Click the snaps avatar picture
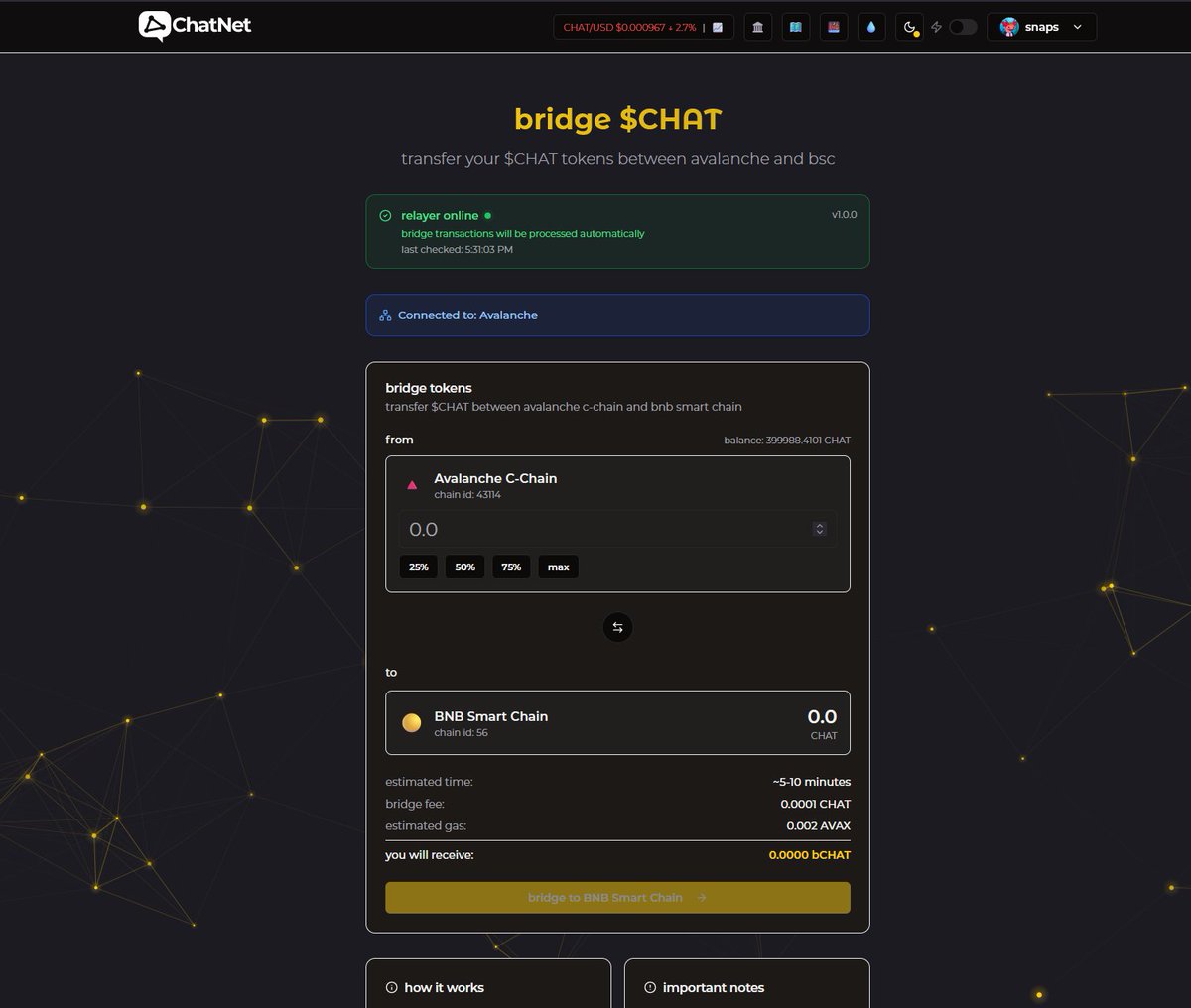1191x1008 pixels. pyautogui.click(x=1009, y=27)
